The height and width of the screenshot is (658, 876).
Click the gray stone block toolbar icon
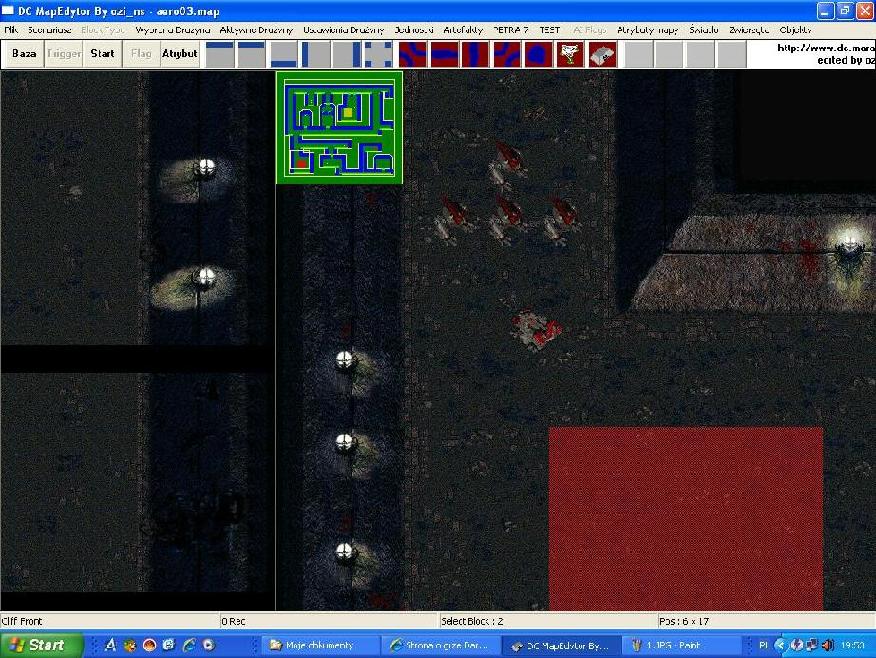pyautogui.click(x=602, y=54)
